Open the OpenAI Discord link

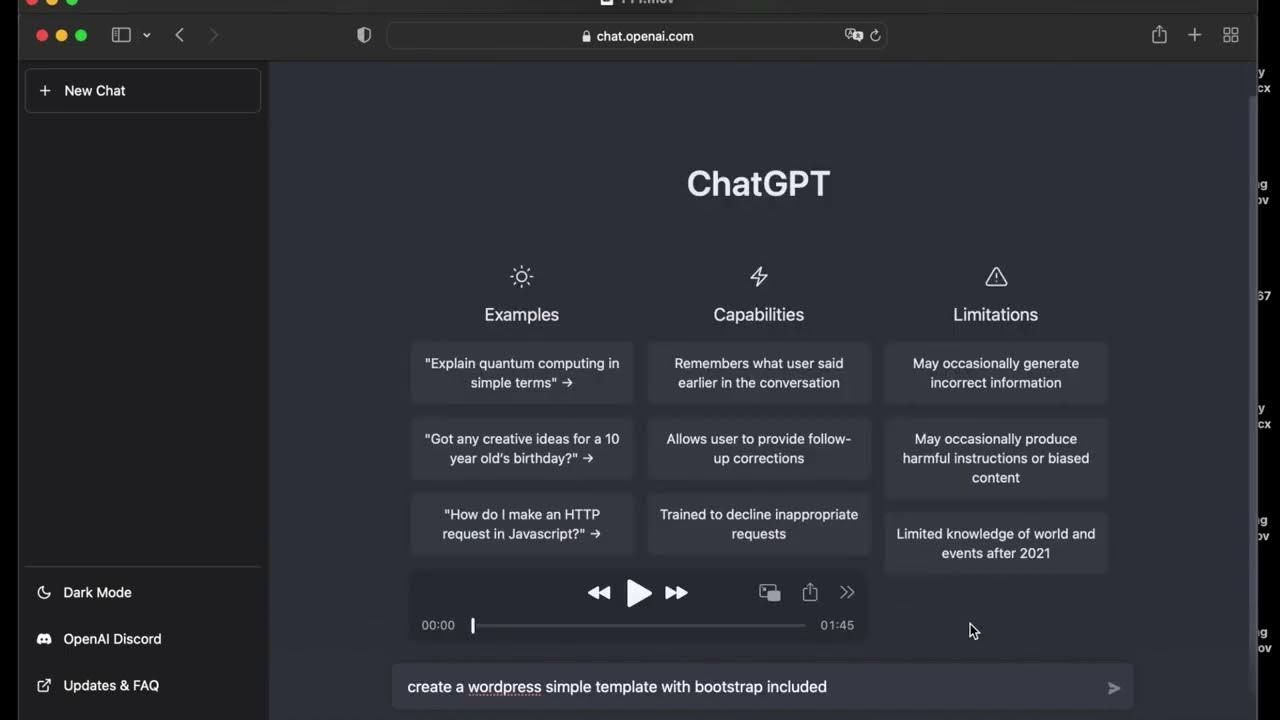click(111, 639)
